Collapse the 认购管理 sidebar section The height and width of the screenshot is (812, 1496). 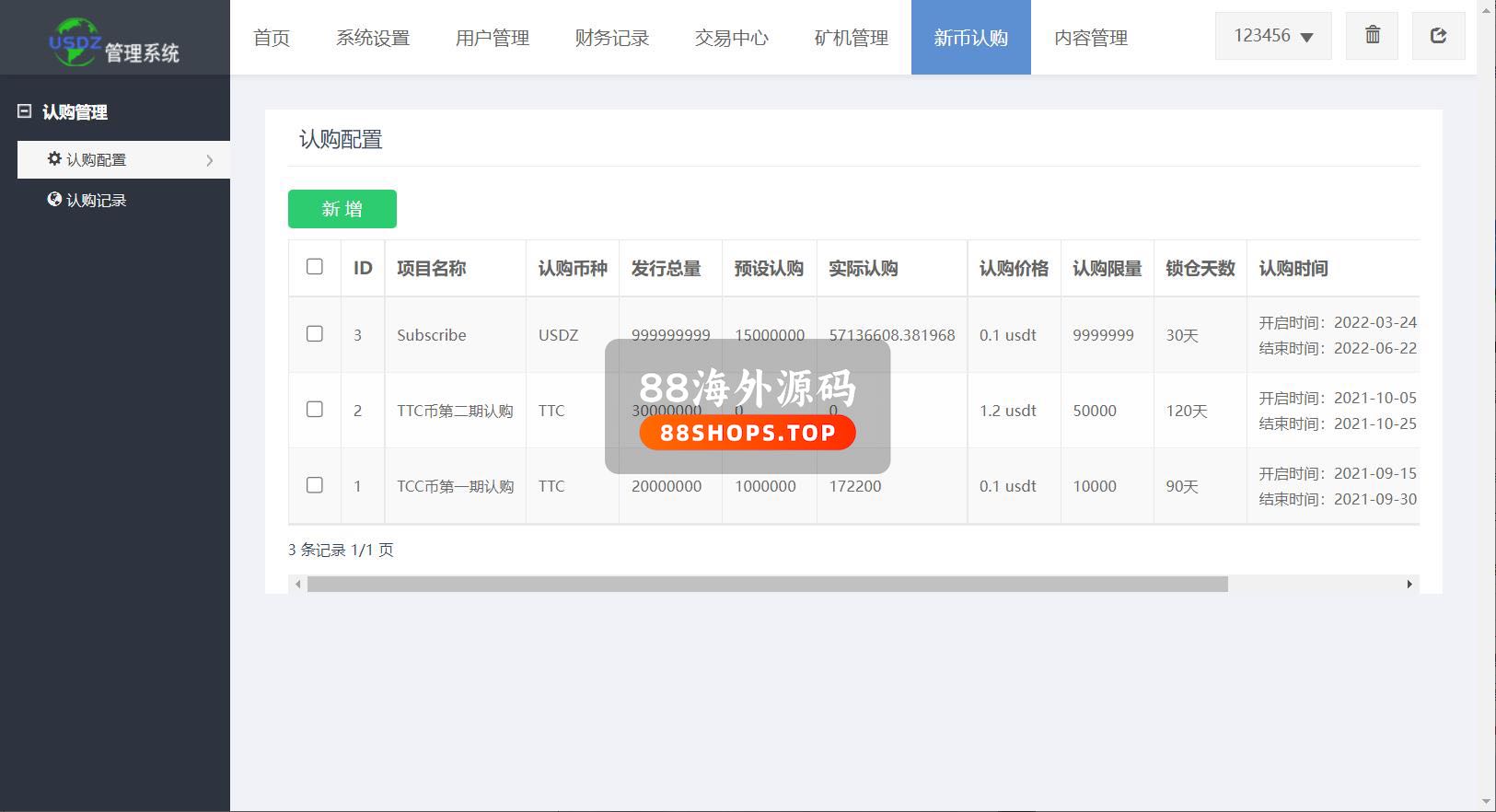pos(25,111)
